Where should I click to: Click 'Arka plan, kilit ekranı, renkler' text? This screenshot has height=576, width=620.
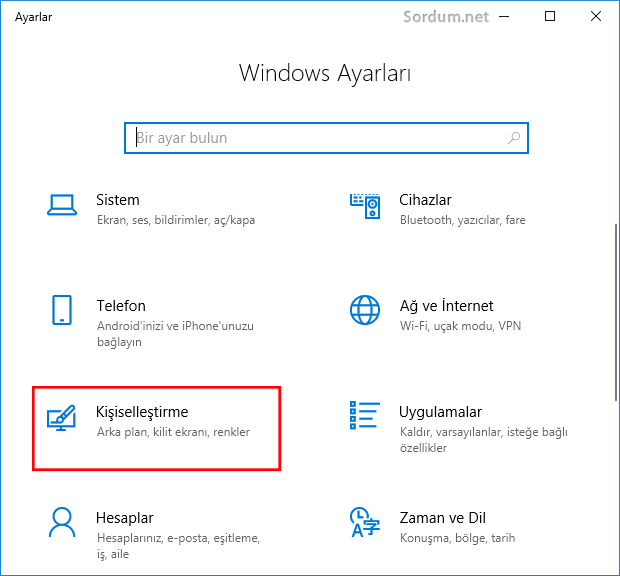[173, 432]
